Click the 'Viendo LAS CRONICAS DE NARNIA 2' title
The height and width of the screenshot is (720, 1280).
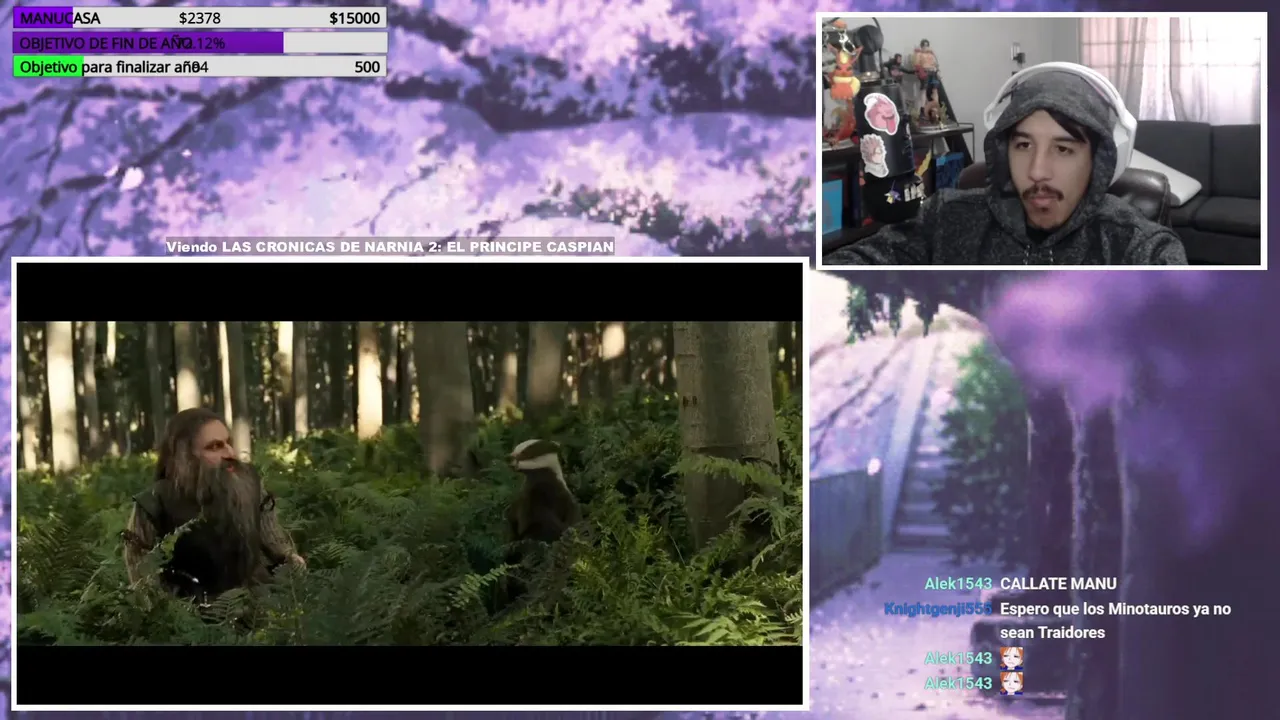pyautogui.click(x=390, y=247)
